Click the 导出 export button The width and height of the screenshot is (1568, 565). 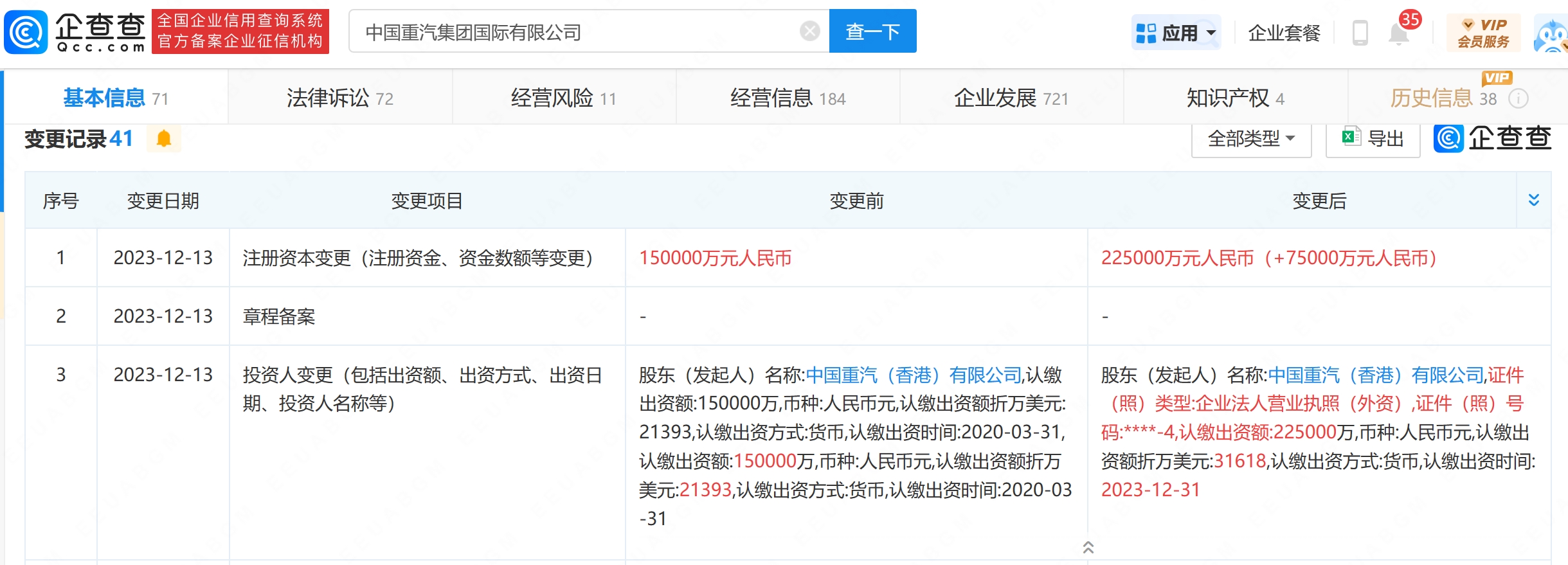coord(1373,139)
